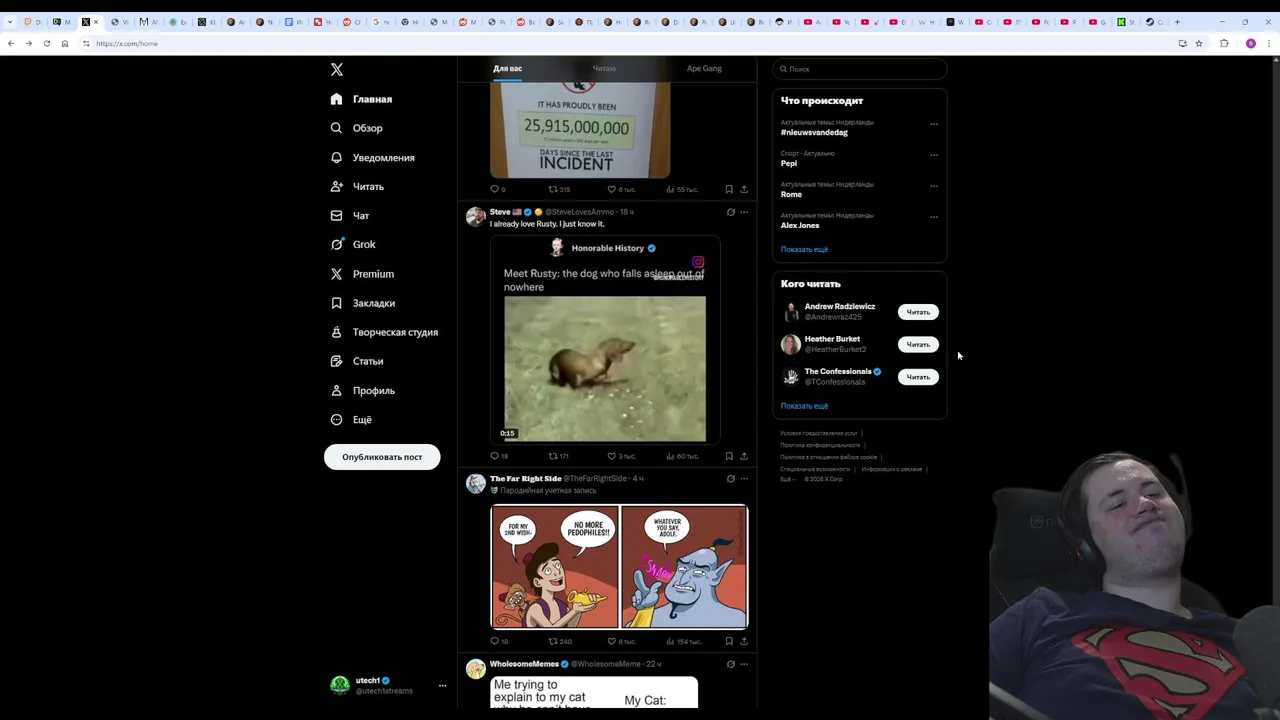Open Grok icon on Far Right Side post
1280x720 pixels.
(x=730, y=479)
